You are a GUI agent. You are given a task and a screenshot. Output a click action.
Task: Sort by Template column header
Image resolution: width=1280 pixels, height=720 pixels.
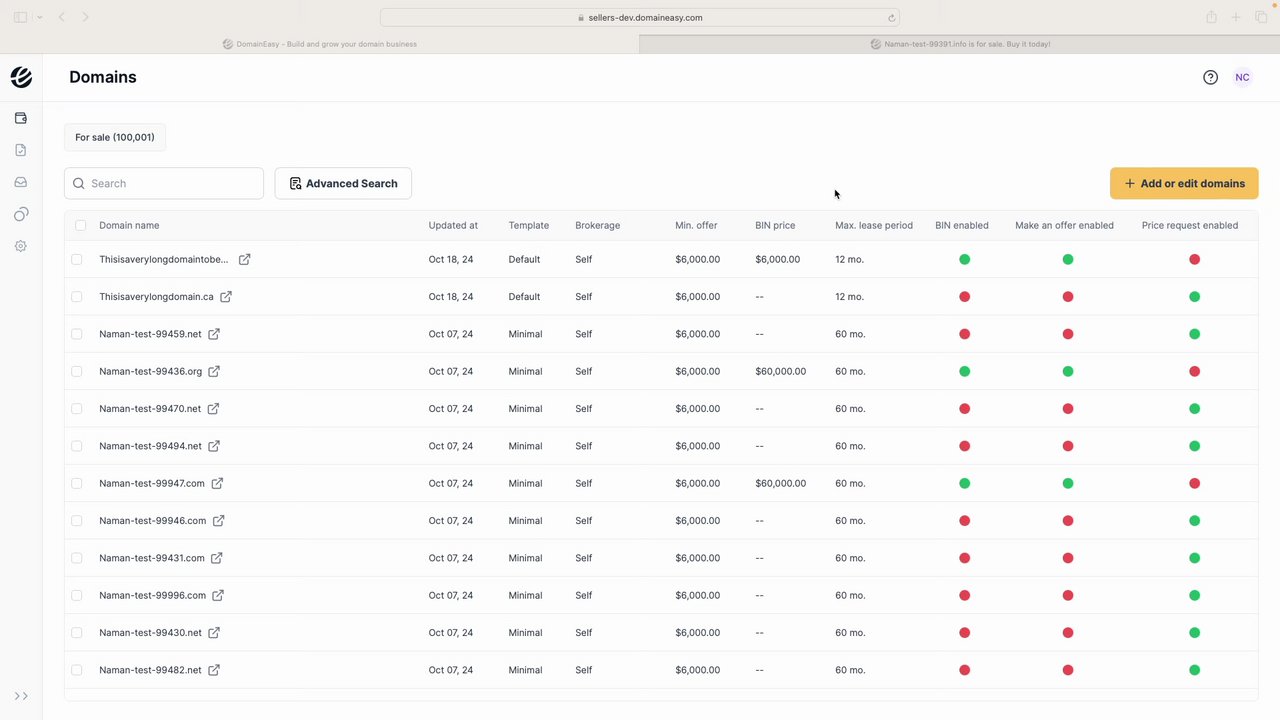(x=529, y=225)
